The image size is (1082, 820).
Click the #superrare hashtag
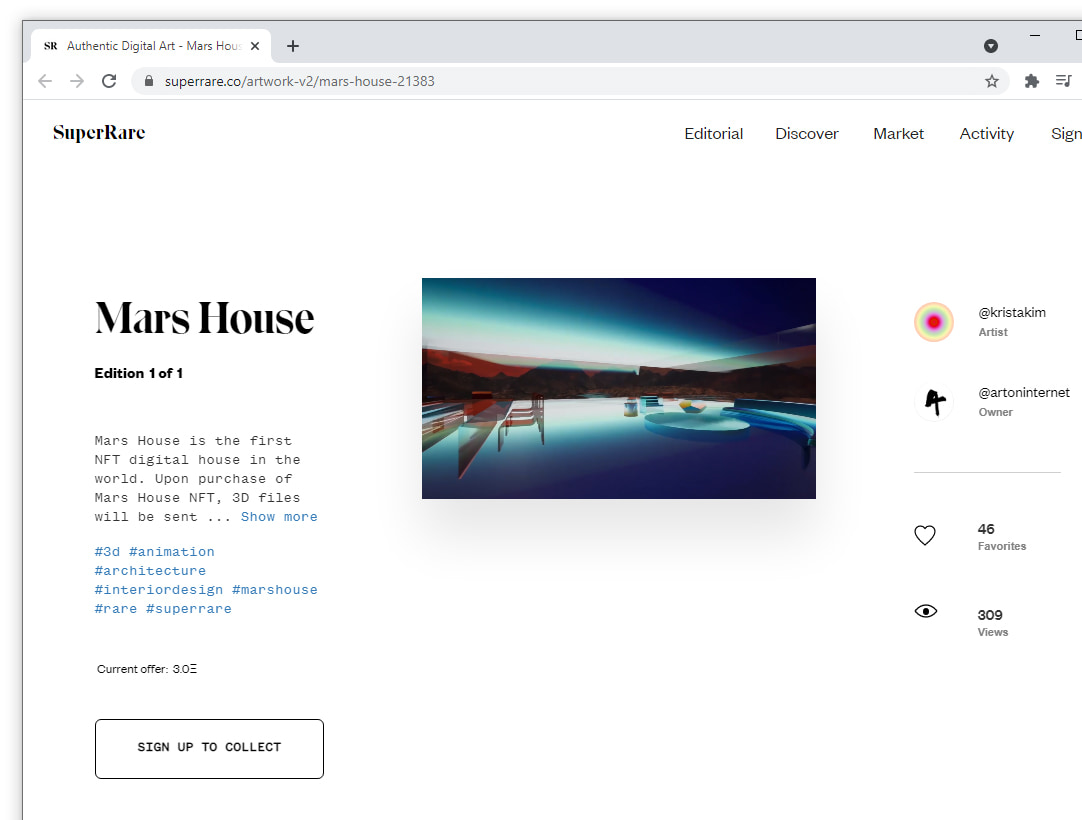tap(189, 609)
